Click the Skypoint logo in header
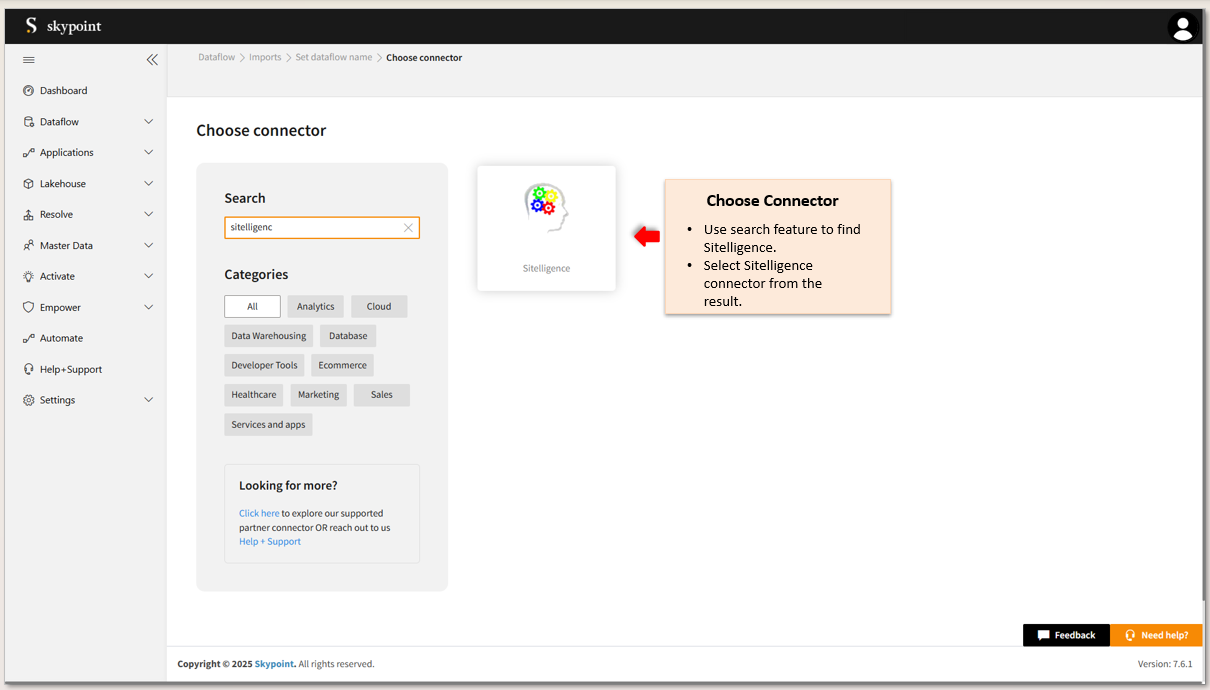The height and width of the screenshot is (690, 1210). 64,26
